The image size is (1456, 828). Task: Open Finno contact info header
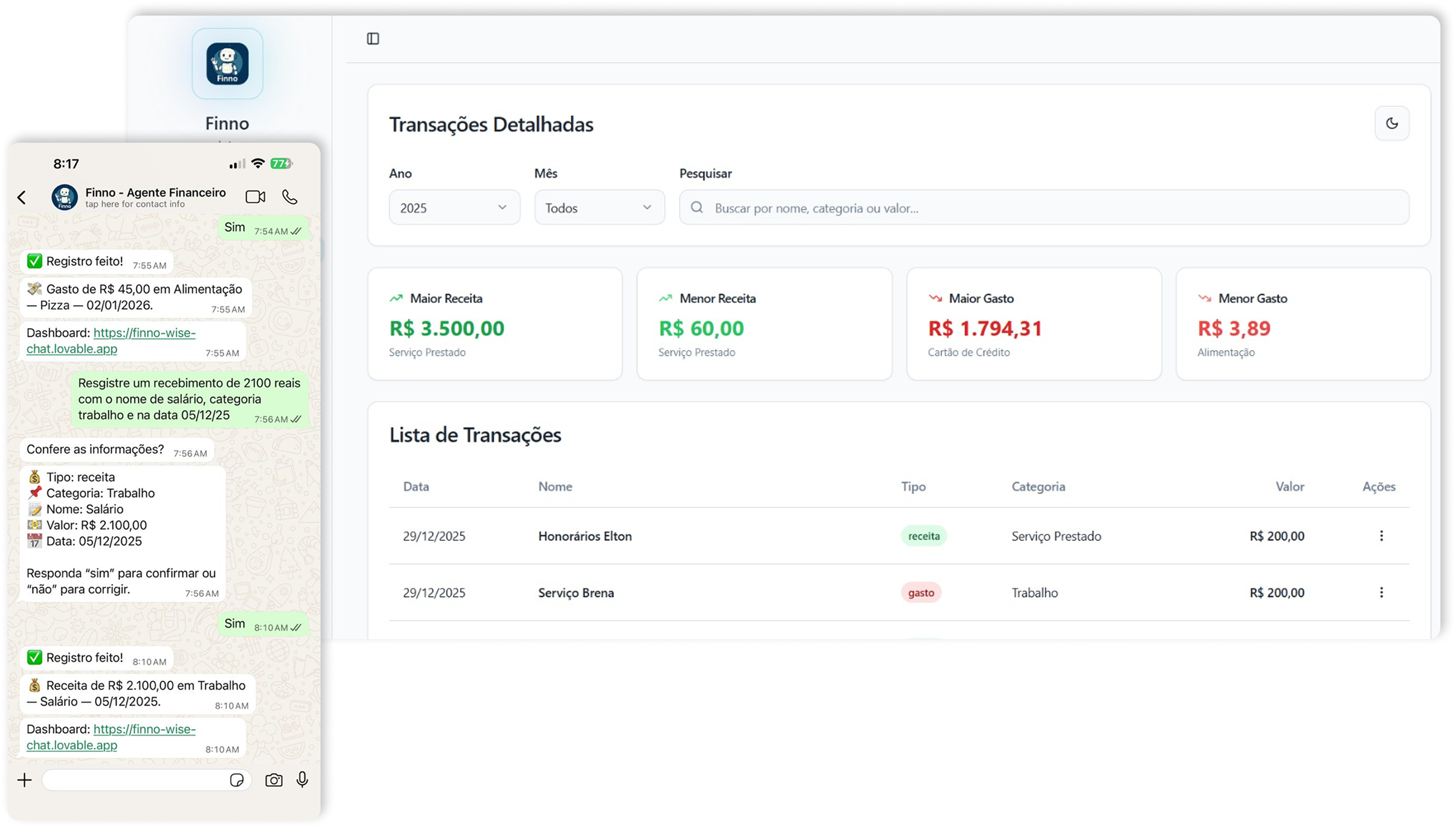[x=155, y=197]
